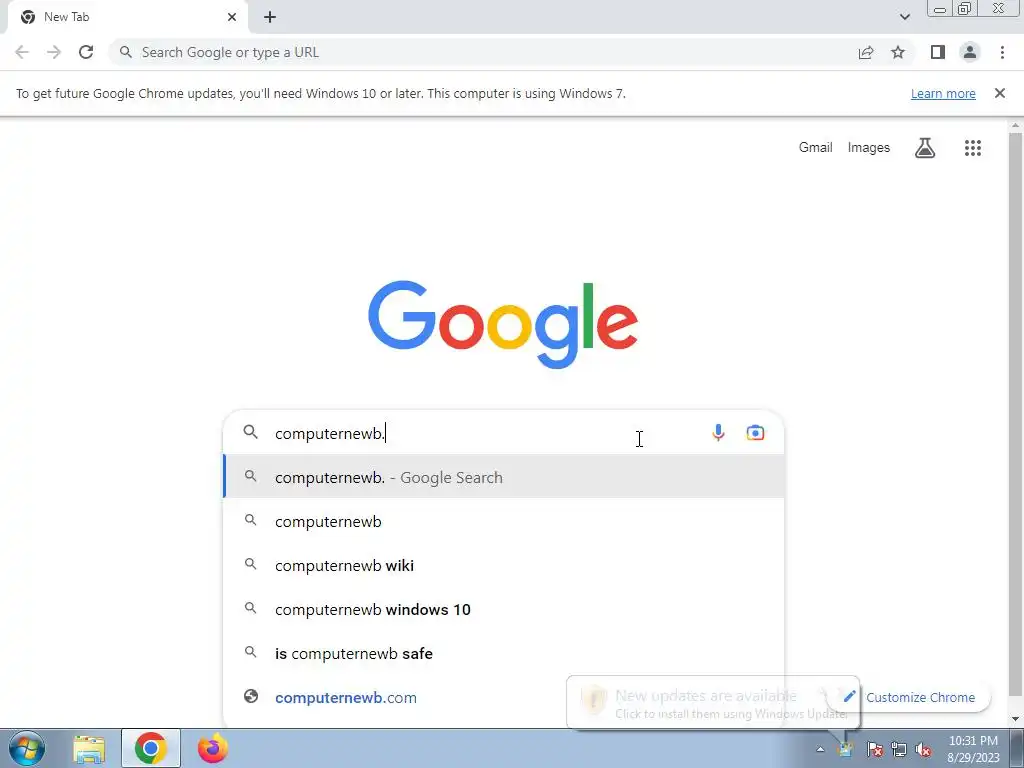Select the New Tab browser tab
1024x768 pixels.
pyautogui.click(x=128, y=17)
